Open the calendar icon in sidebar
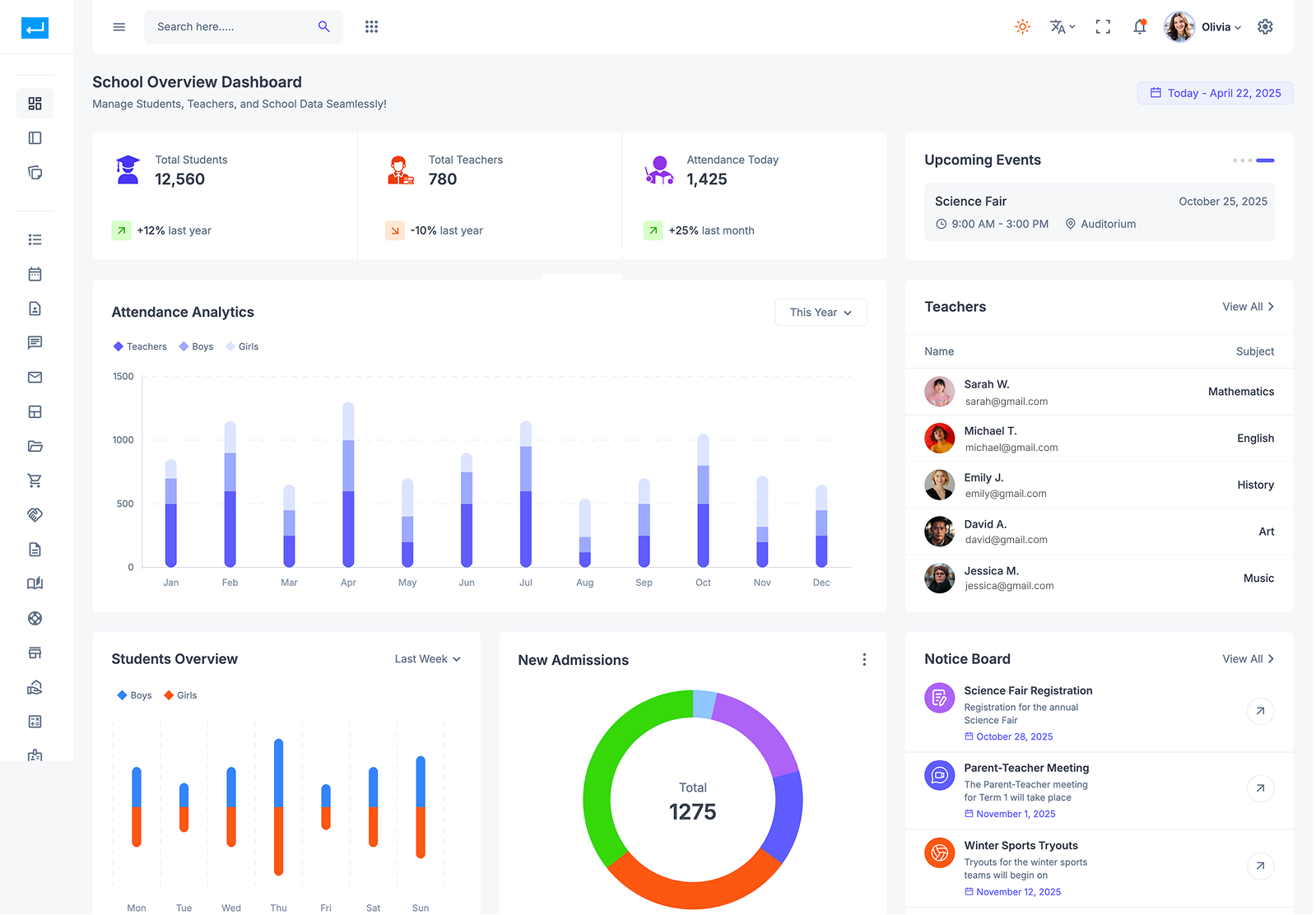The width and height of the screenshot is (1316, 915). [35, 274]
